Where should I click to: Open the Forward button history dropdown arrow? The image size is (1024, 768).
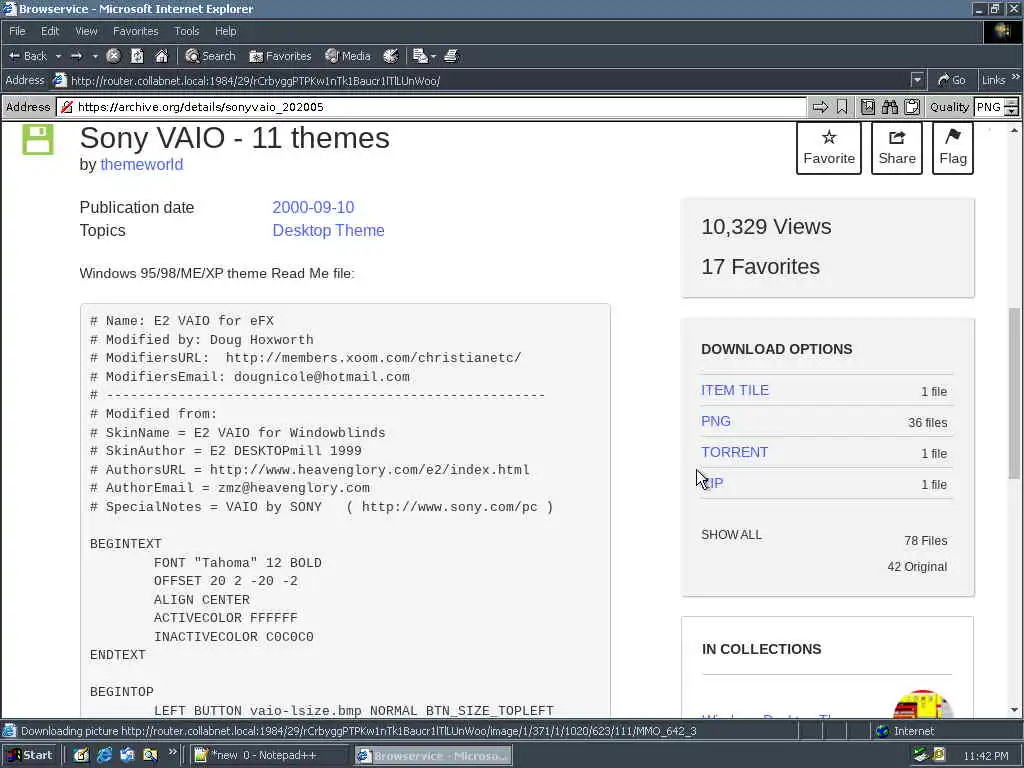[x=95, y=56]
